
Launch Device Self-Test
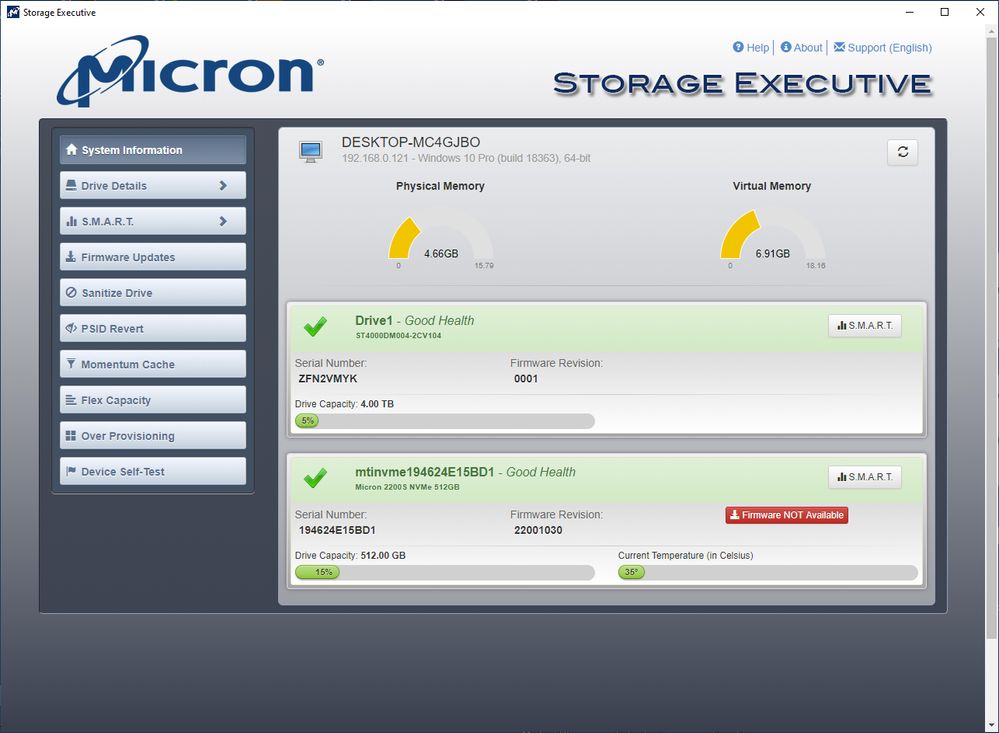153,471
